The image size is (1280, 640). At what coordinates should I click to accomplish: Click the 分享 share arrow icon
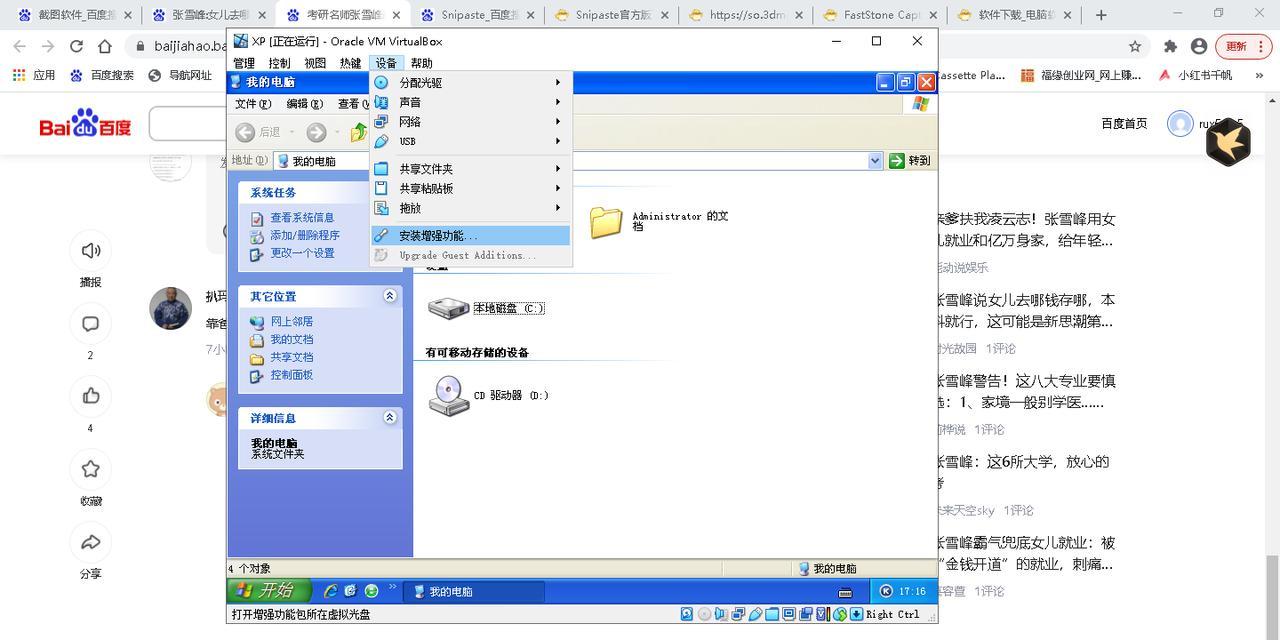tap(91, 542)
